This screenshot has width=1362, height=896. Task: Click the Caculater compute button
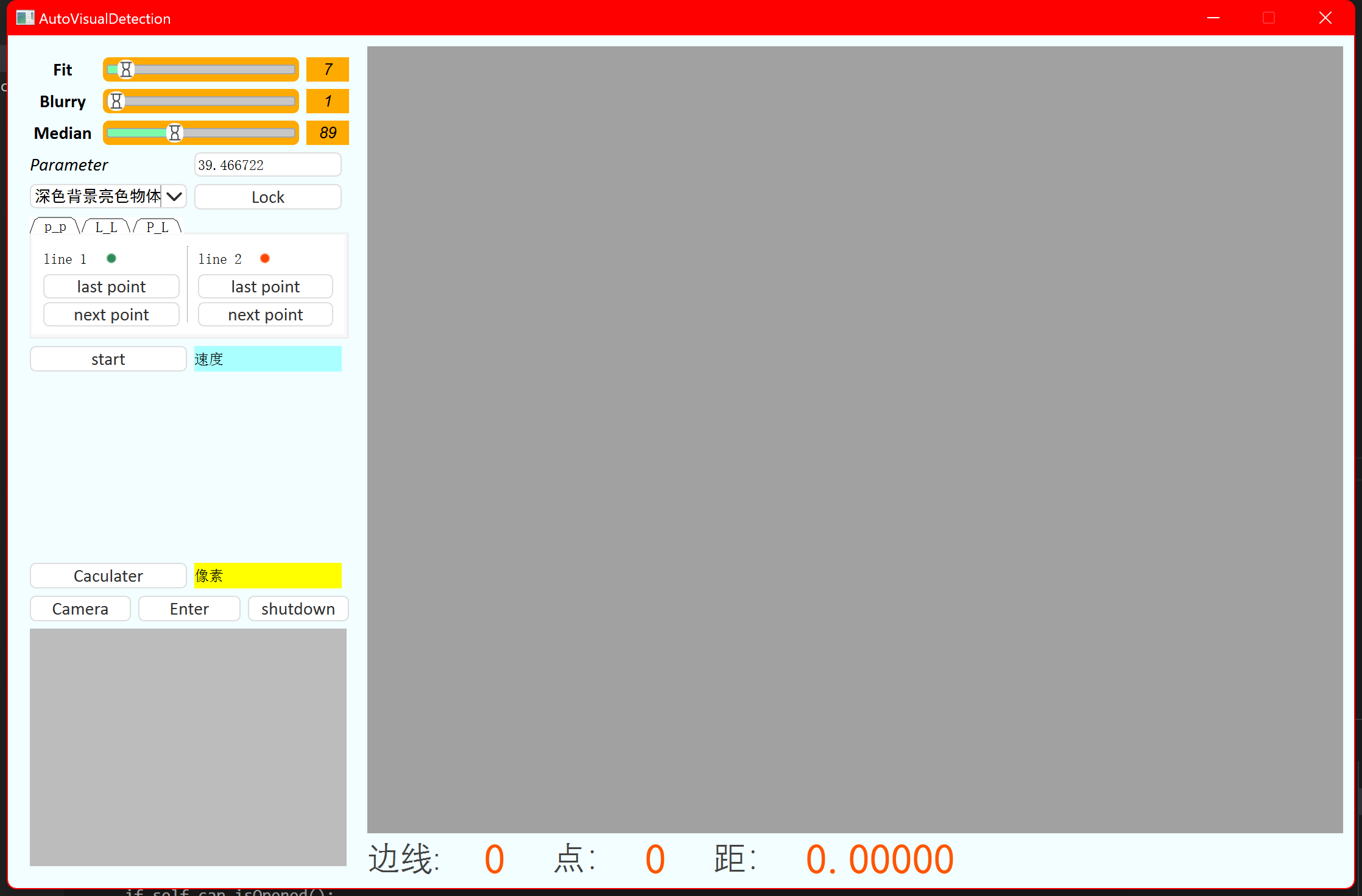click(x=108, y=575)
